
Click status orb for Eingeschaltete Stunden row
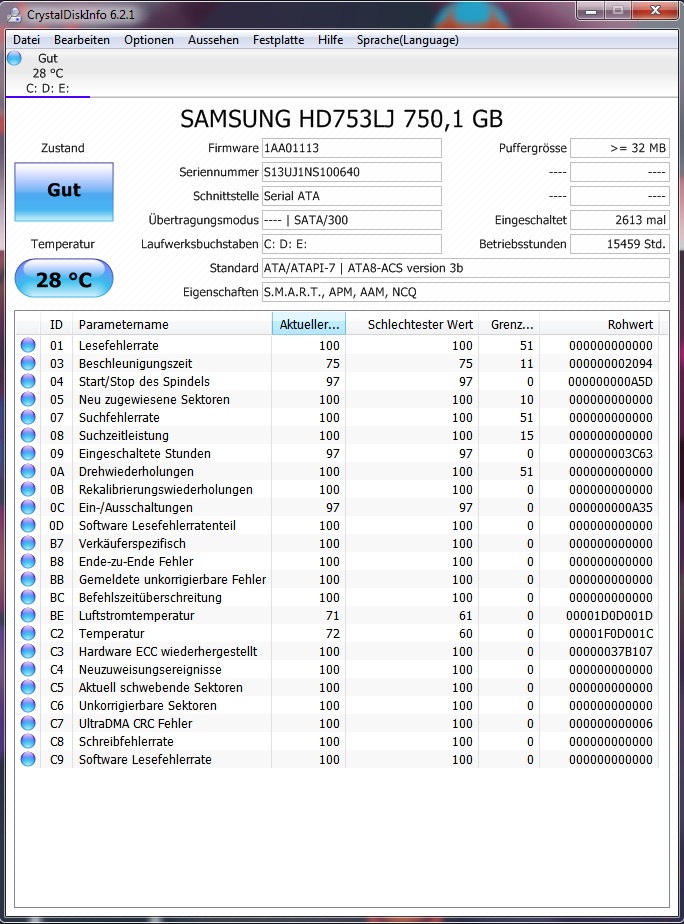[28, 453]
